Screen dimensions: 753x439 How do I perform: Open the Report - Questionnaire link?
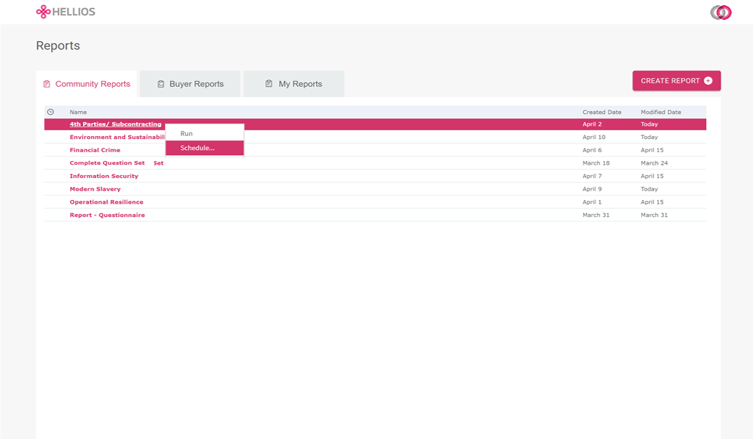(x=107, y=215)
